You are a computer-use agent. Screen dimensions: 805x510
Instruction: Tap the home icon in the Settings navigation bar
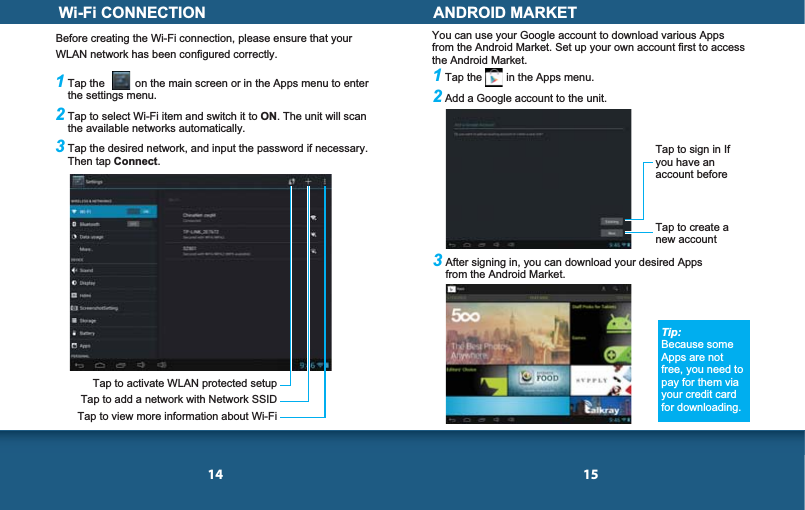point(100,365)
